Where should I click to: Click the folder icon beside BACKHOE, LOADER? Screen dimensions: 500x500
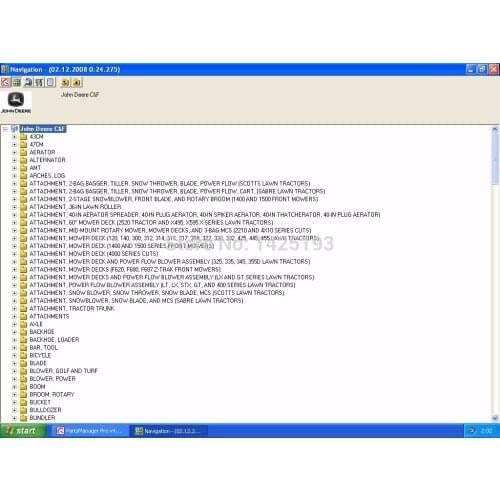pos(23,340)
